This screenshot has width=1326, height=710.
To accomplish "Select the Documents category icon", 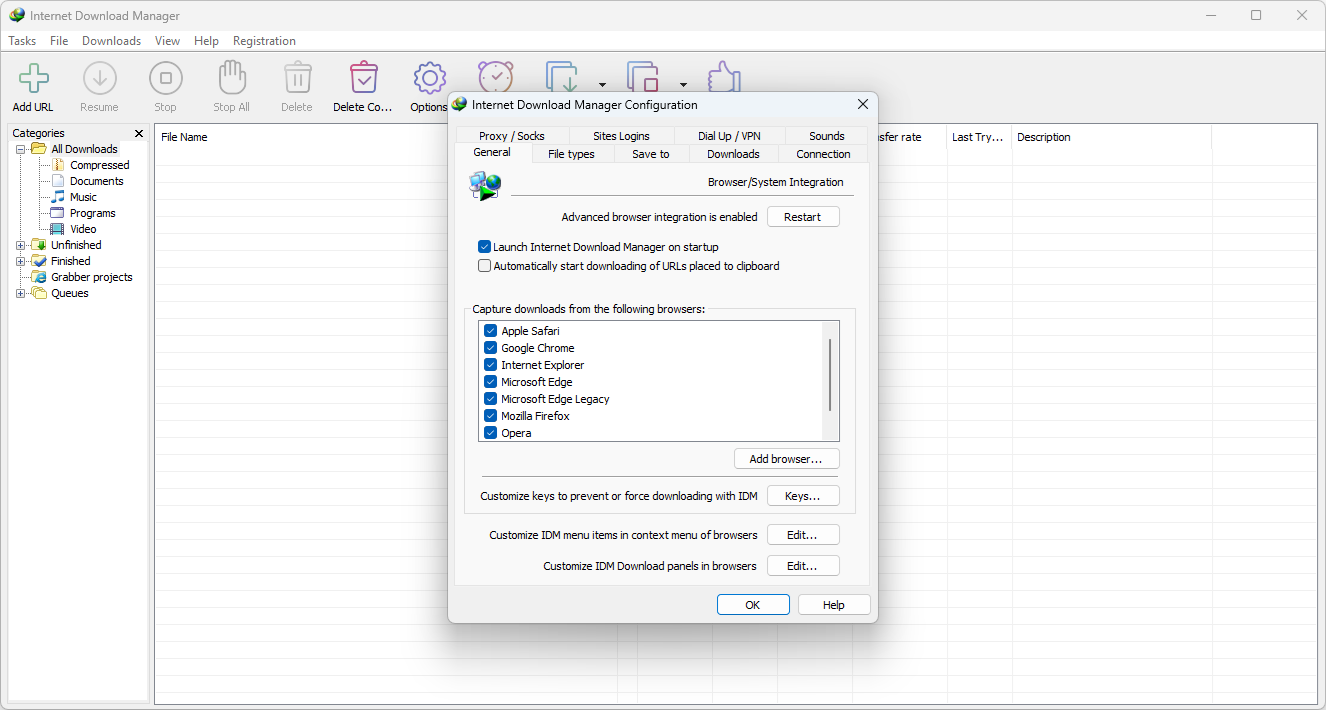I will pyautogui.click(x=59, y=181).
